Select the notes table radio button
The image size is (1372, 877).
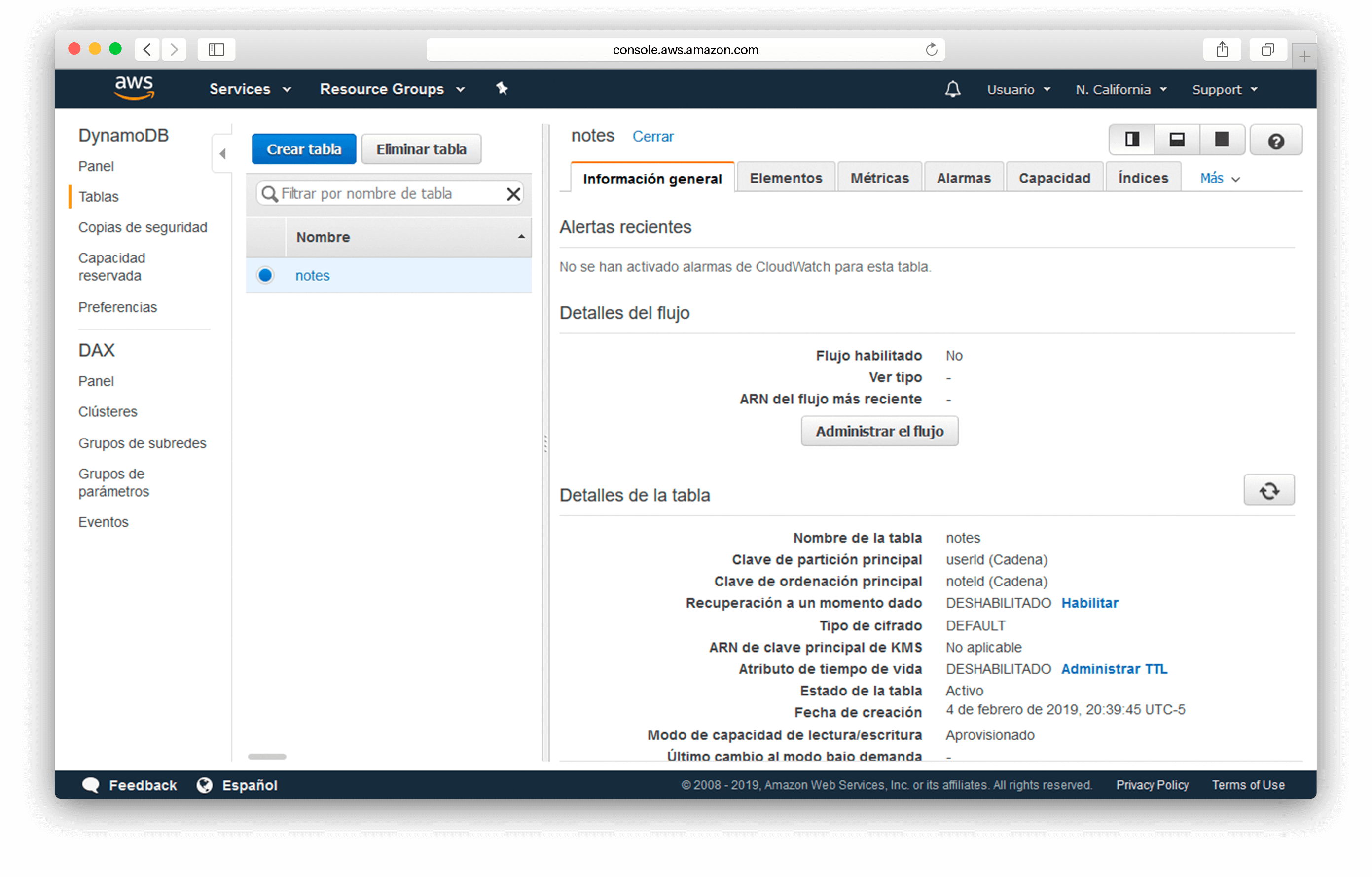click(265, 275)
